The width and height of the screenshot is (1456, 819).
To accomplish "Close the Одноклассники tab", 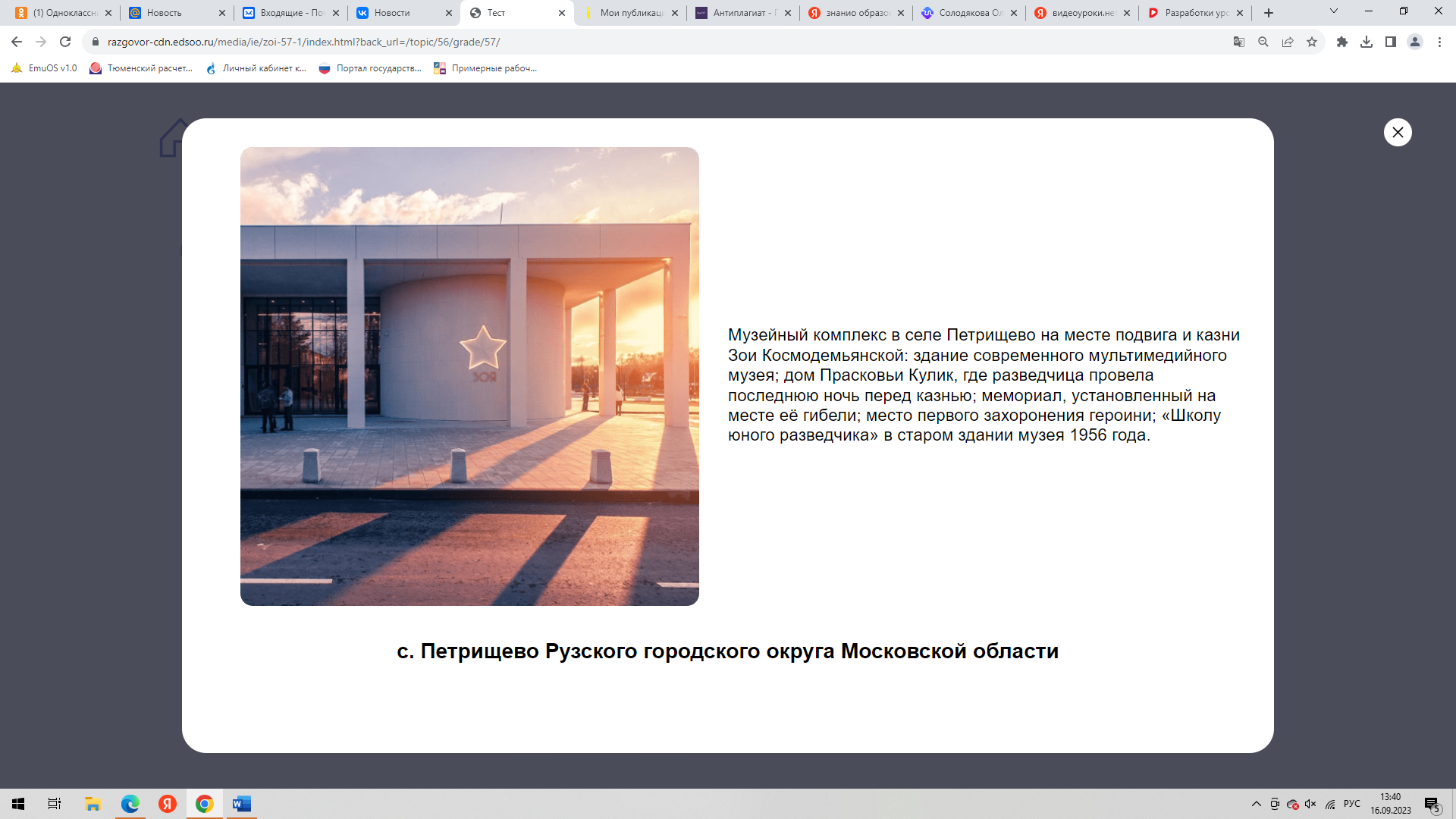I will click(108, 13).
